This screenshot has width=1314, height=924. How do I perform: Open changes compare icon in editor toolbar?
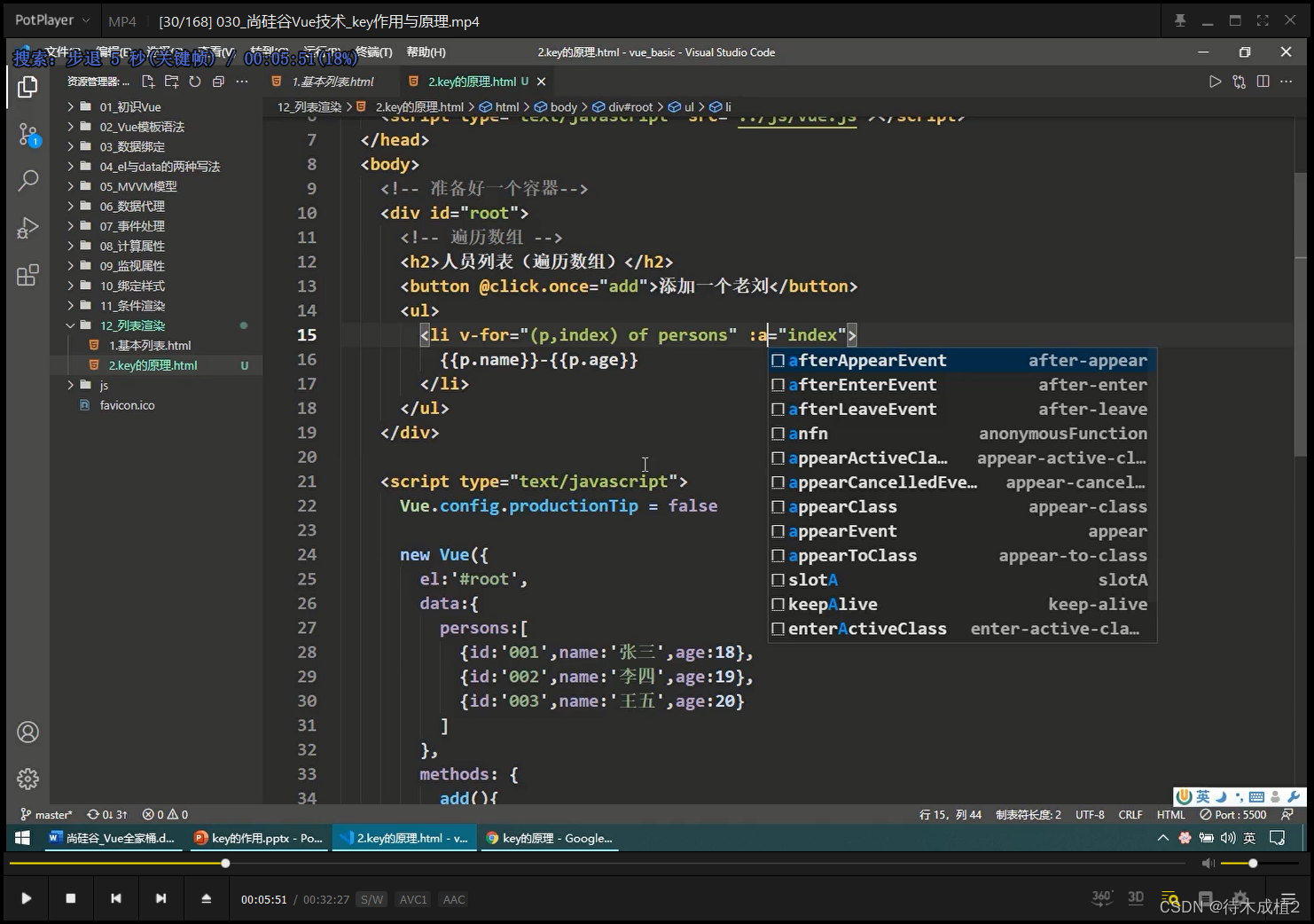coord(1239,82)
